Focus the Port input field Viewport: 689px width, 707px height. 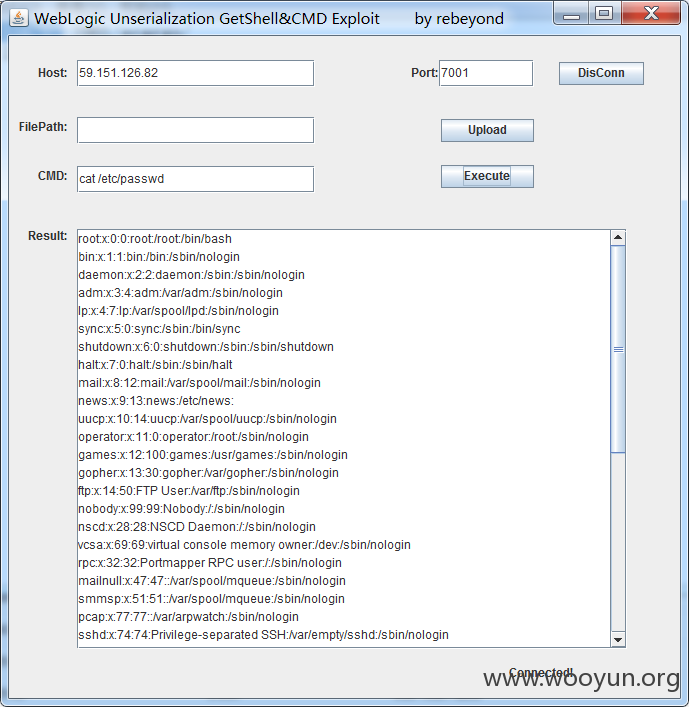point(486,73)
